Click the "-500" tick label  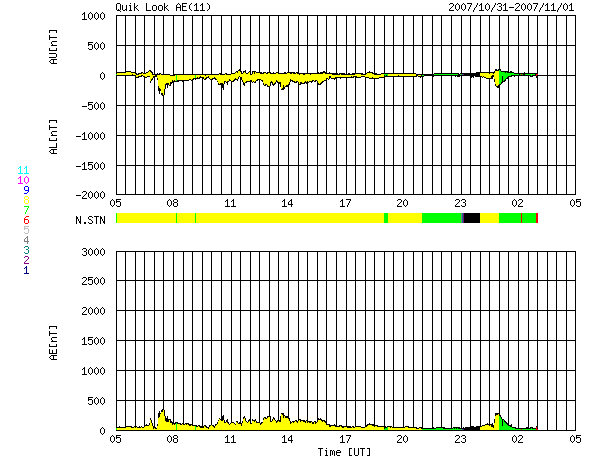(94, 106)
